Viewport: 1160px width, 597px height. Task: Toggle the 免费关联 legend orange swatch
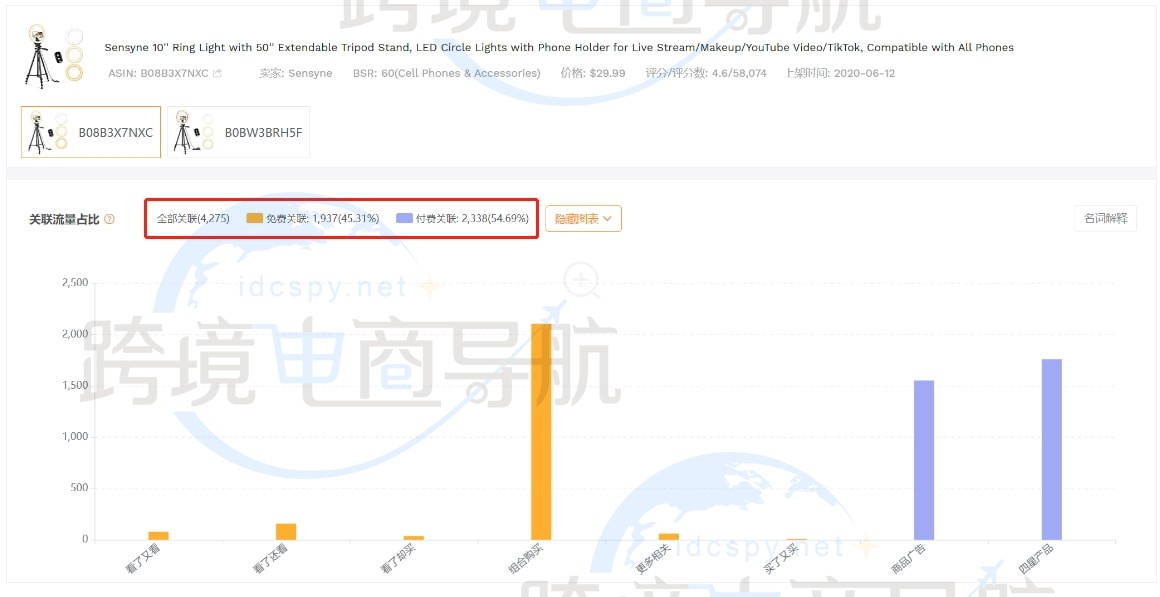[x=254, y=218]
